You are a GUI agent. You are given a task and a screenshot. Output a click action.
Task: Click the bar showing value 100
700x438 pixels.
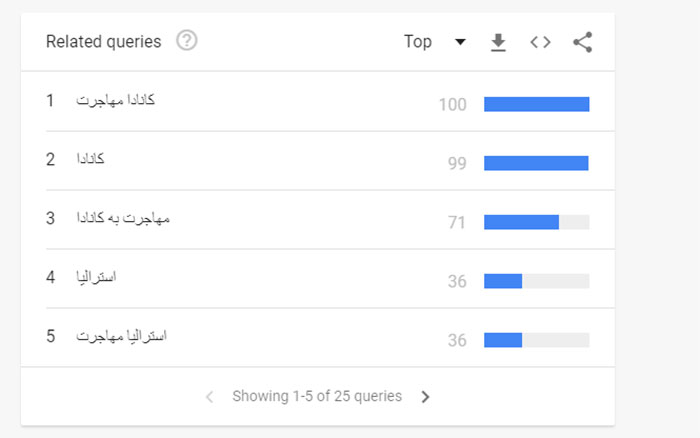point(537,104)
